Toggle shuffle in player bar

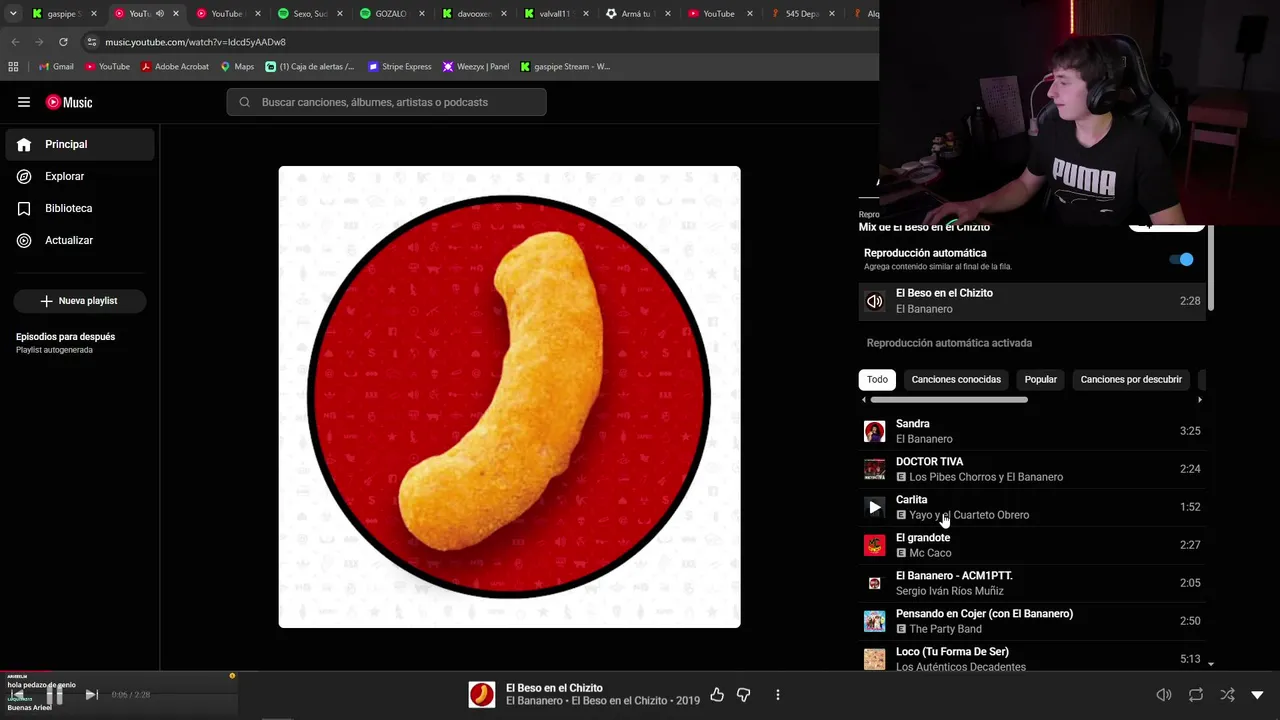(1227, 695)
